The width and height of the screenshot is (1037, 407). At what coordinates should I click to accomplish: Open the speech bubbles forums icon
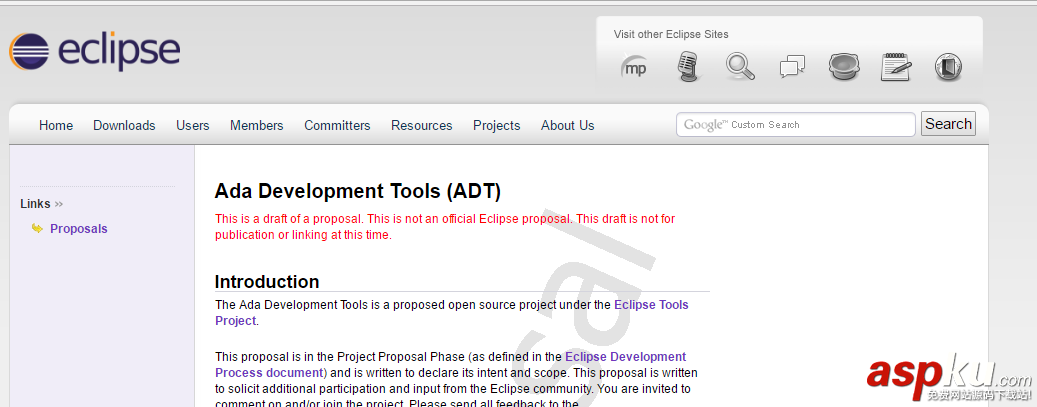point(792,67)
